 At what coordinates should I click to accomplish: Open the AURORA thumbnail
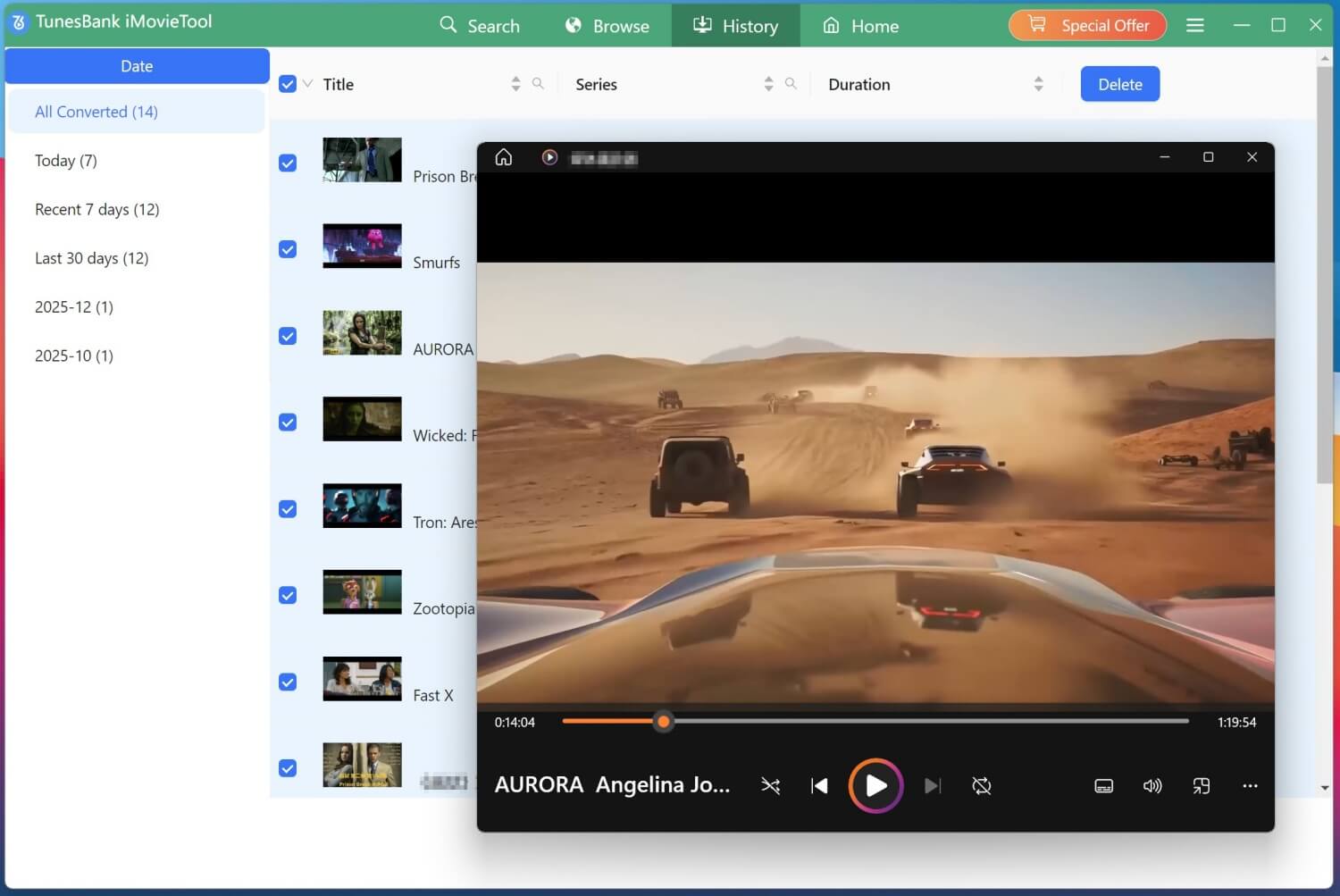point(362,332)
